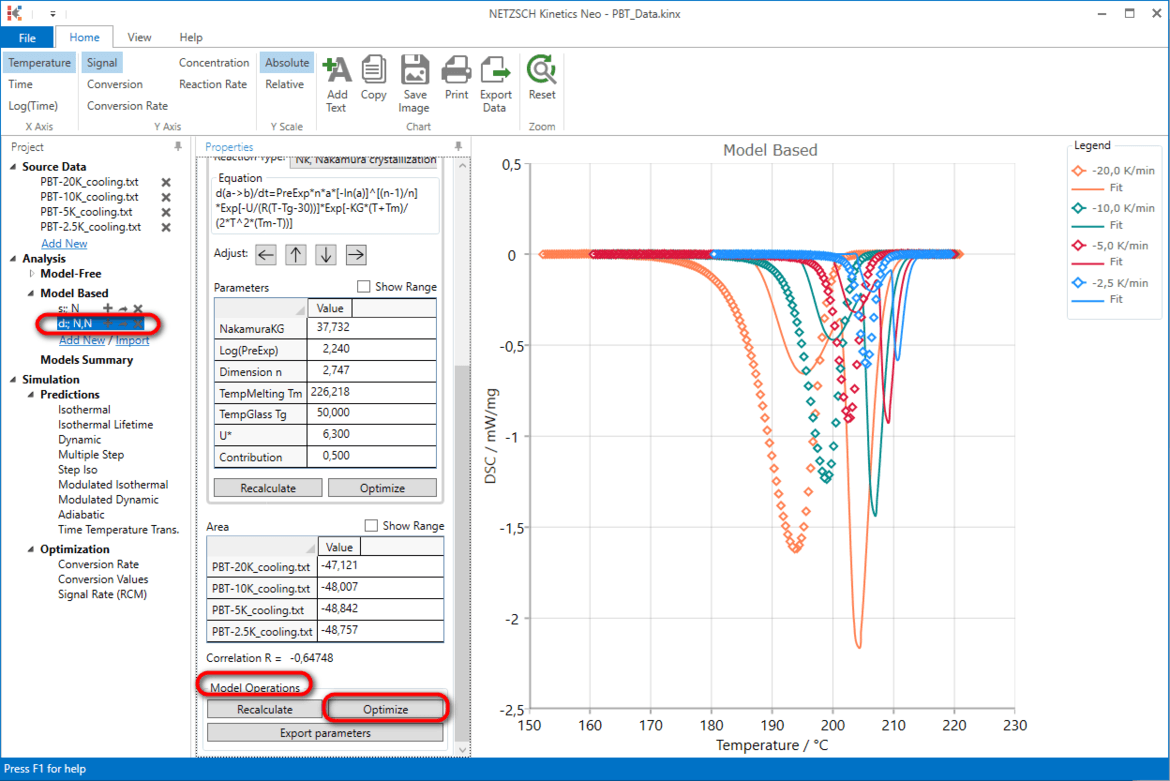Set X axis to Log(Time)
The width and height of the screenshot is (1170, 781).
pos(33,106)
